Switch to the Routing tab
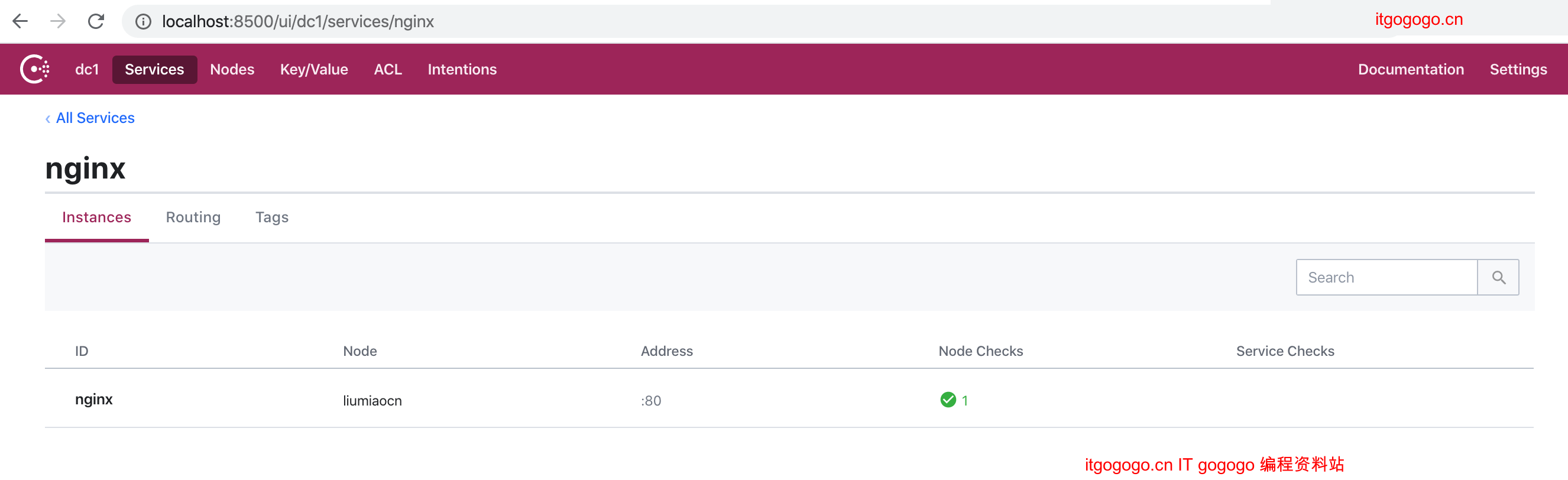Screen dimensions: 1568x480 pos(193,217)
